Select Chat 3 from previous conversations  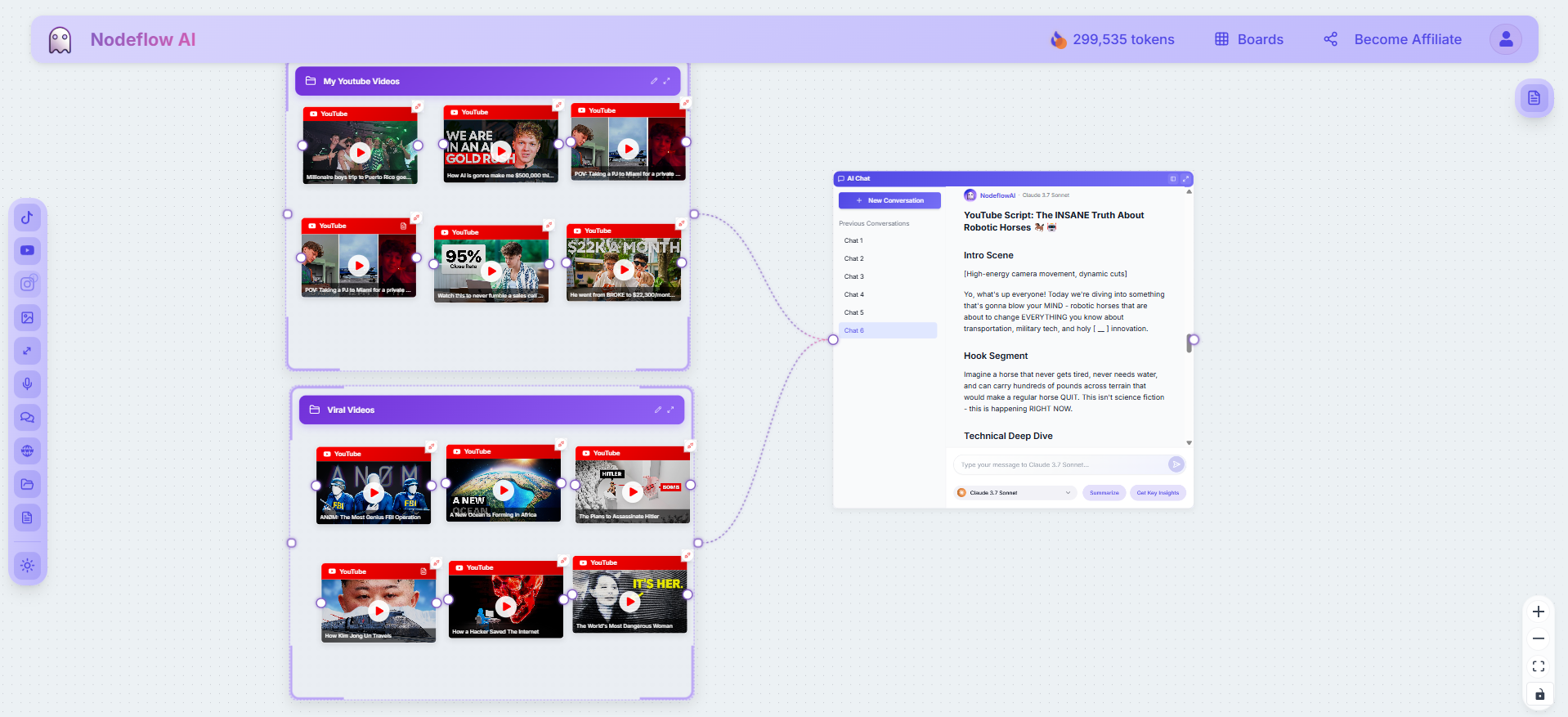point(853,276)
